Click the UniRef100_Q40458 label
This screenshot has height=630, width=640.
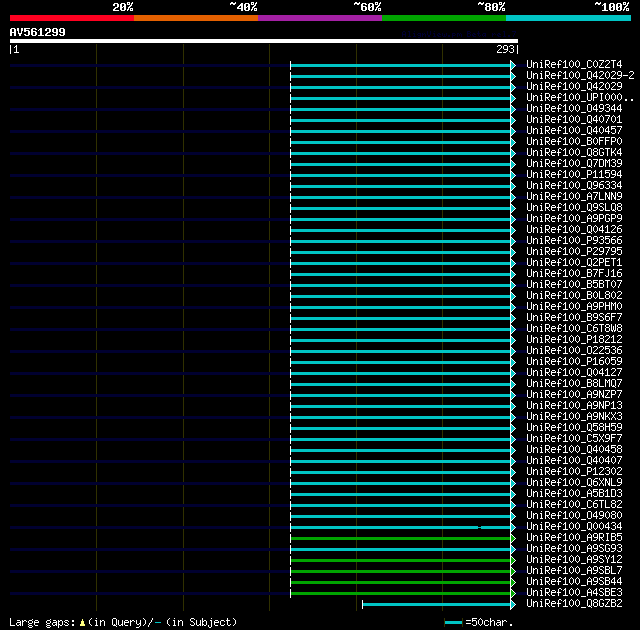pos(574,450)
